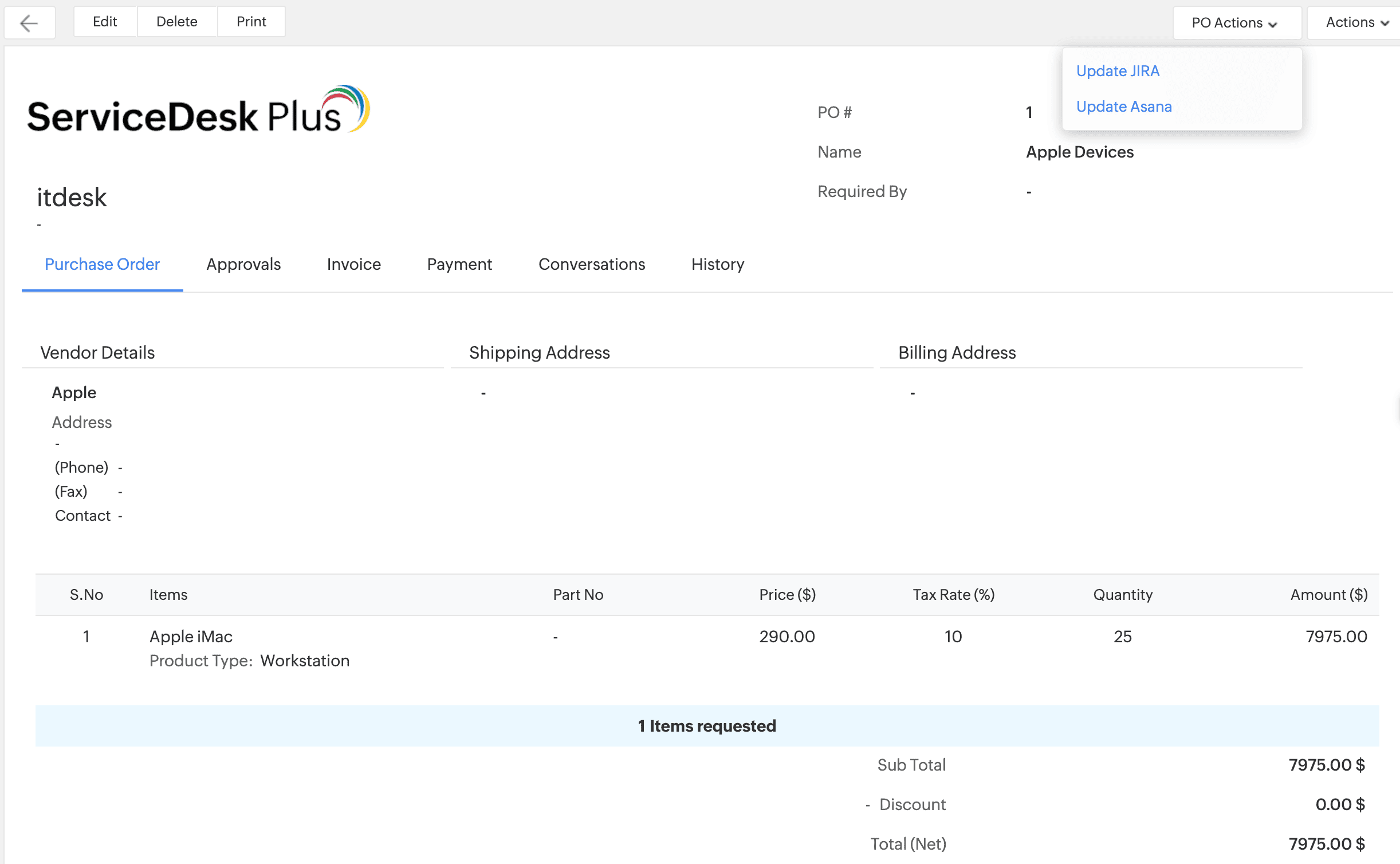Image resolution: width=1400 pixels, height=864 pixels.
Task: Show the History tab
Action: coord(717,264)
